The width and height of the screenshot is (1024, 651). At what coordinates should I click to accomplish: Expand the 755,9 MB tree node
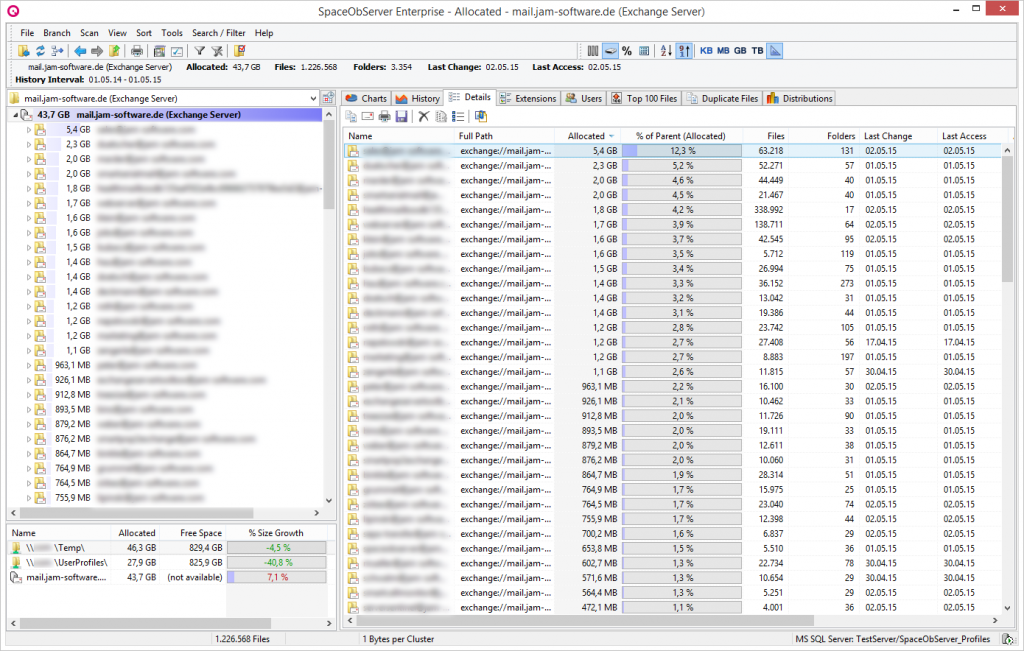[29, 498]
